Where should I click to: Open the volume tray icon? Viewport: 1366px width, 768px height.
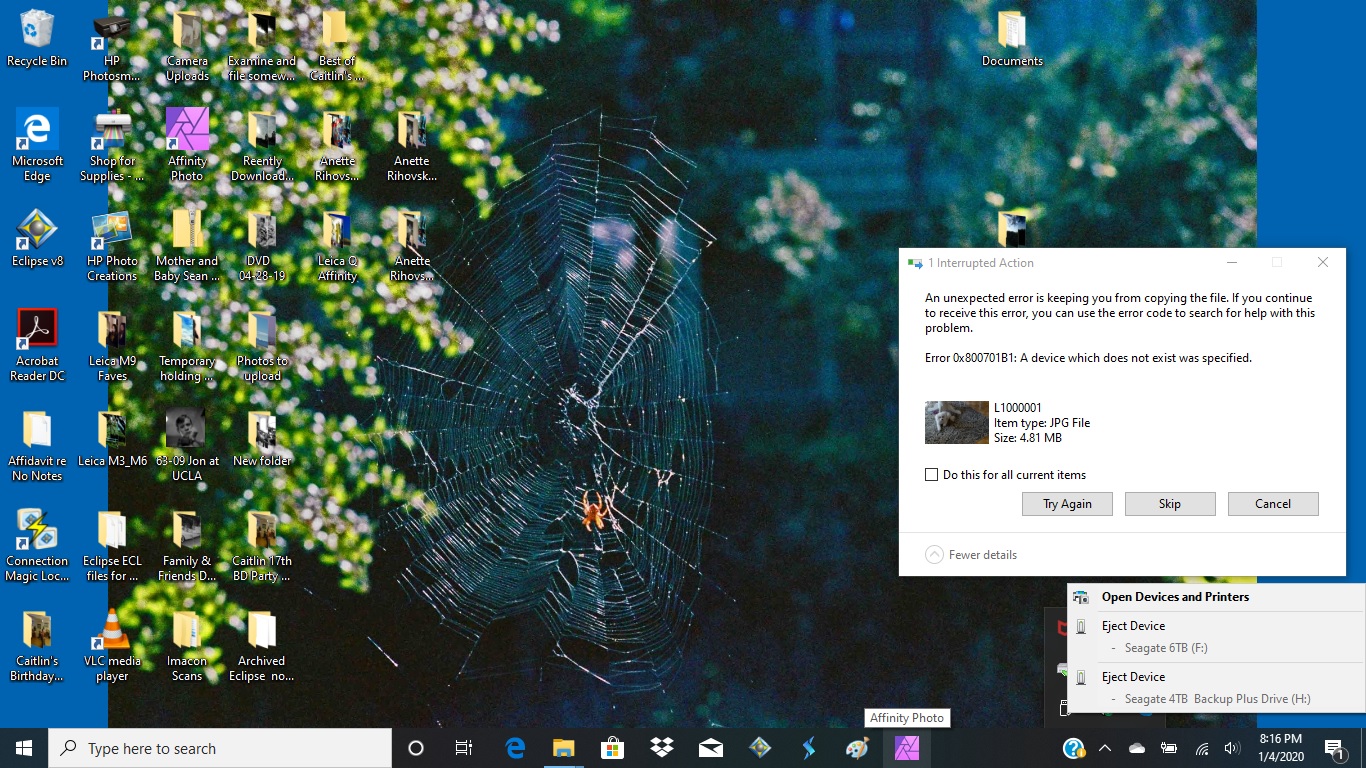coord(1232,748)
